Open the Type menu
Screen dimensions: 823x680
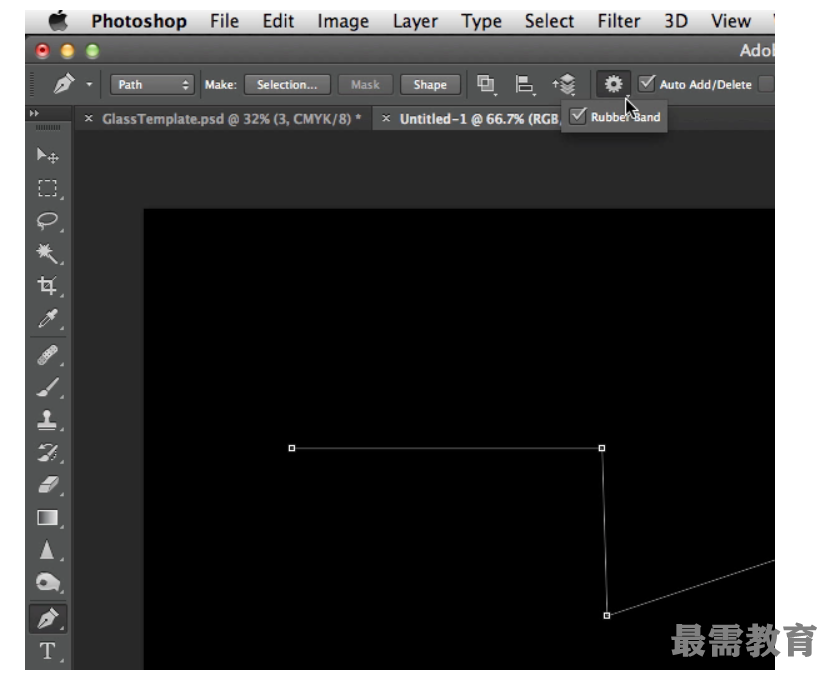(481, 21)
